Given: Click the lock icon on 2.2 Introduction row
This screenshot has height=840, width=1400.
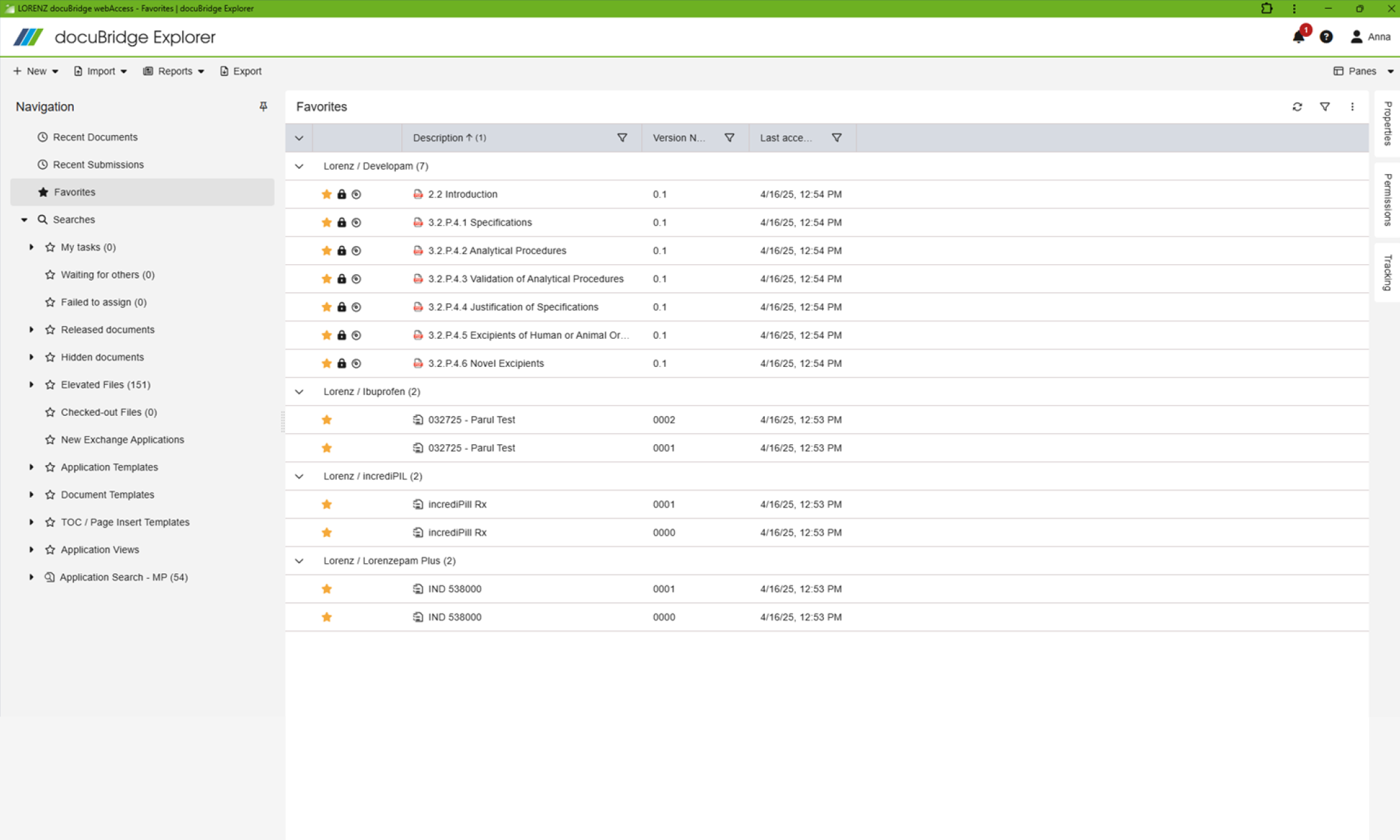Looking at the screenshot, I should pyautogui.click(x=341, y=194).
